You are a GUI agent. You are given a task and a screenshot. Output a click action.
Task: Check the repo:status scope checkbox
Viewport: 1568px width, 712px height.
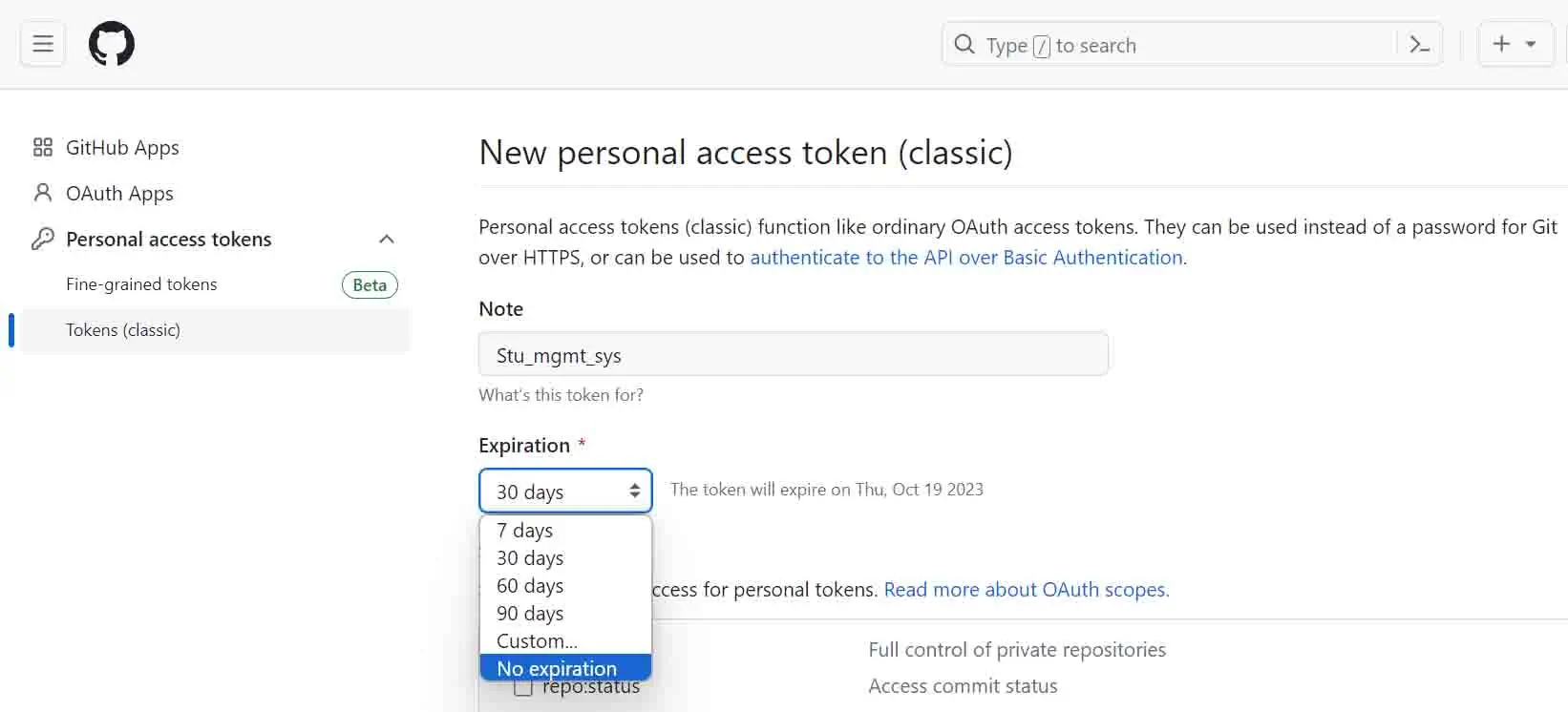click(523, 687)
